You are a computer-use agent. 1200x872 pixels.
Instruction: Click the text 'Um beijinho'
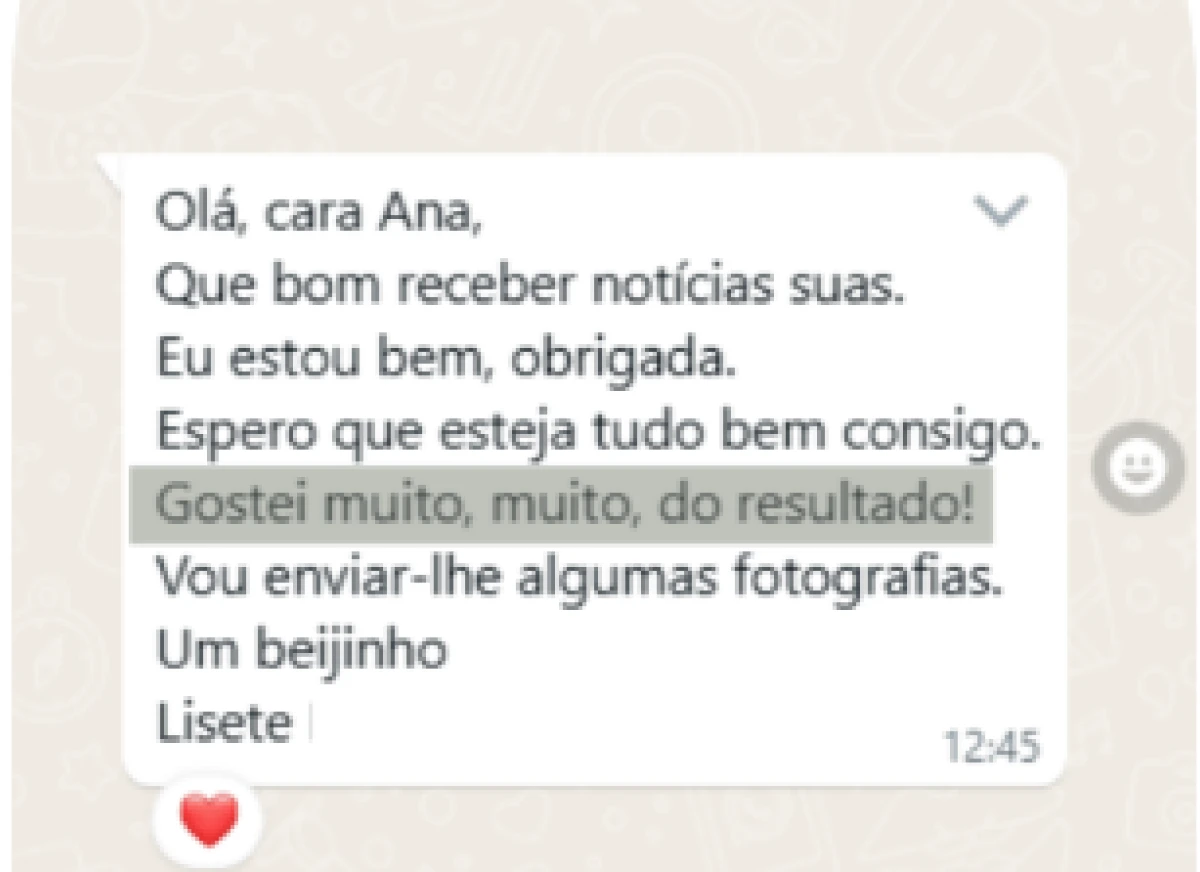(x=301, y=653)
